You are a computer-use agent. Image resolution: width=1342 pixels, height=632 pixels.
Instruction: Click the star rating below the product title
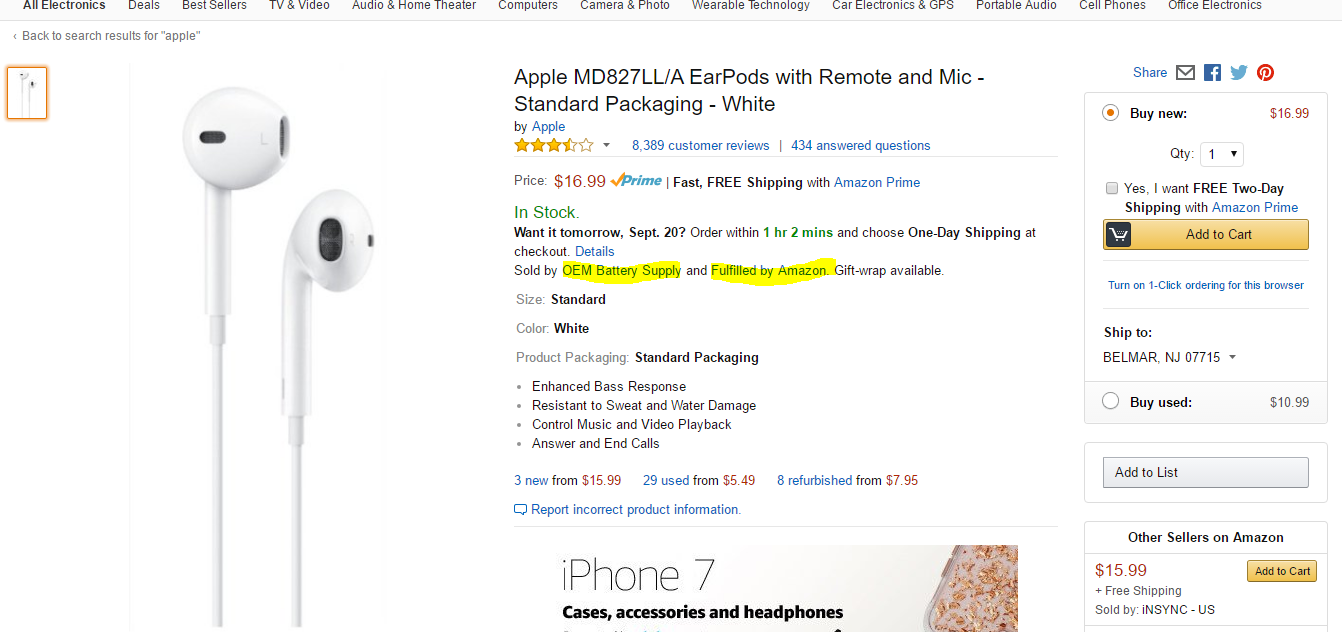(x=553, y=144)
